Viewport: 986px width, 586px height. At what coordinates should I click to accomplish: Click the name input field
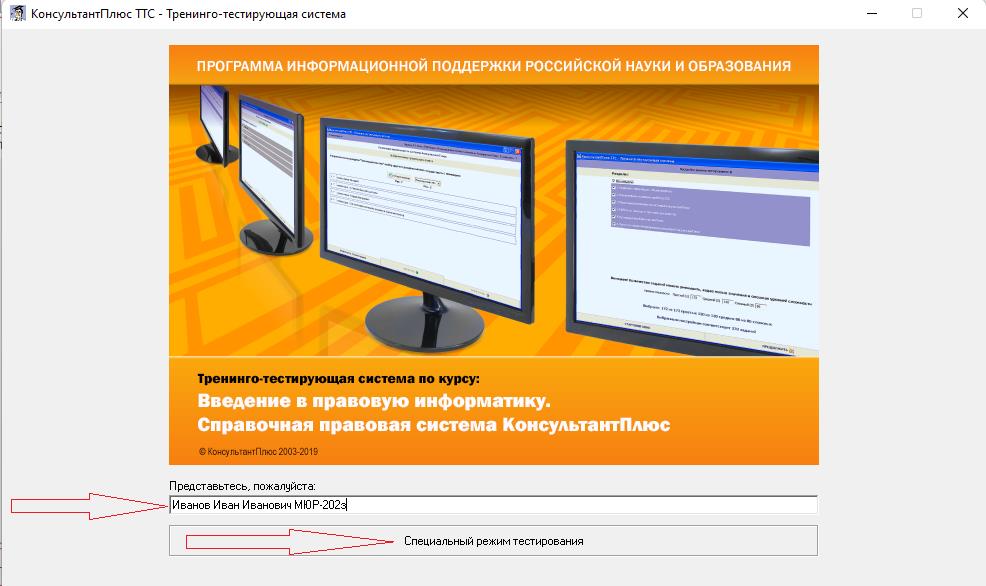pyautogui.click(x=494, y=504)
